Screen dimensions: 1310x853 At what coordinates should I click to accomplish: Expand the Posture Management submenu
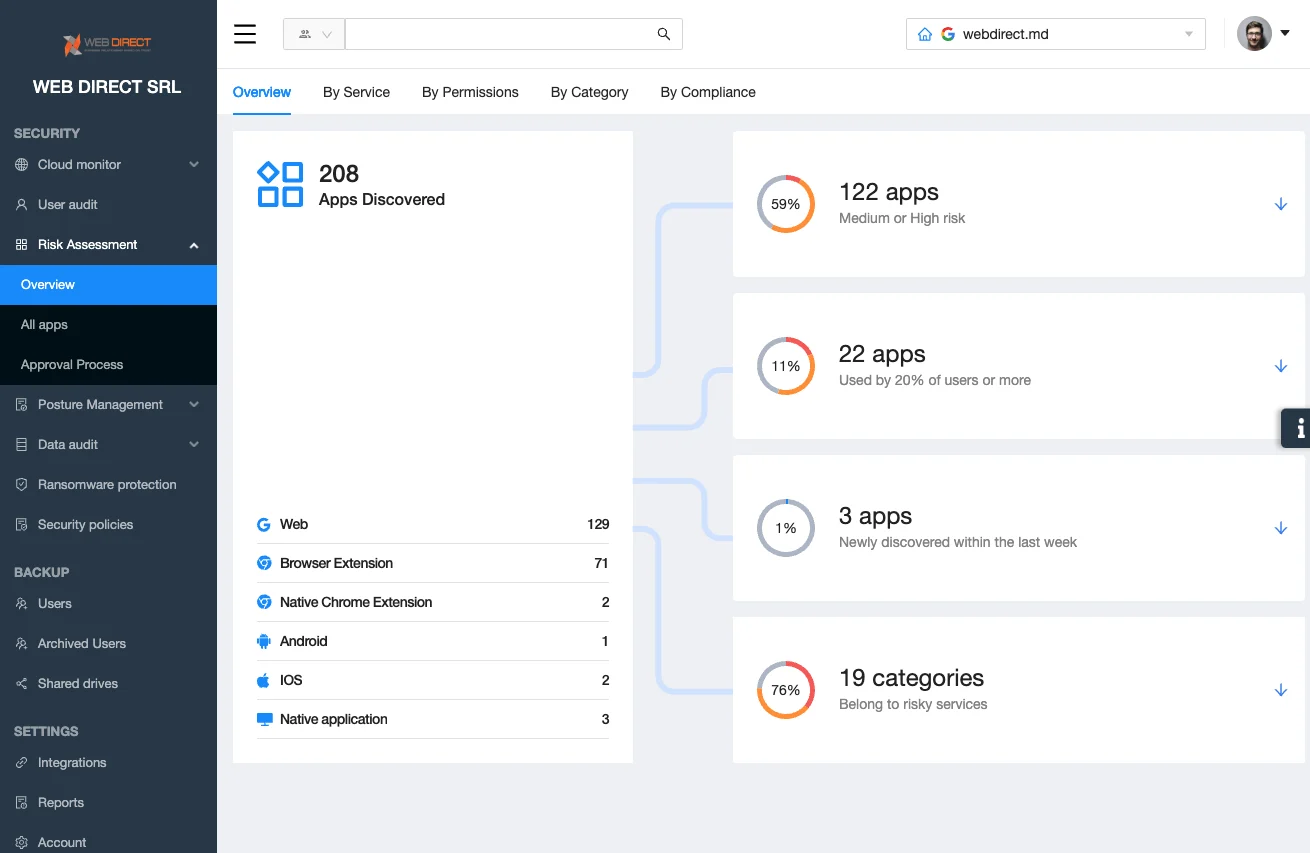(194, 405)
